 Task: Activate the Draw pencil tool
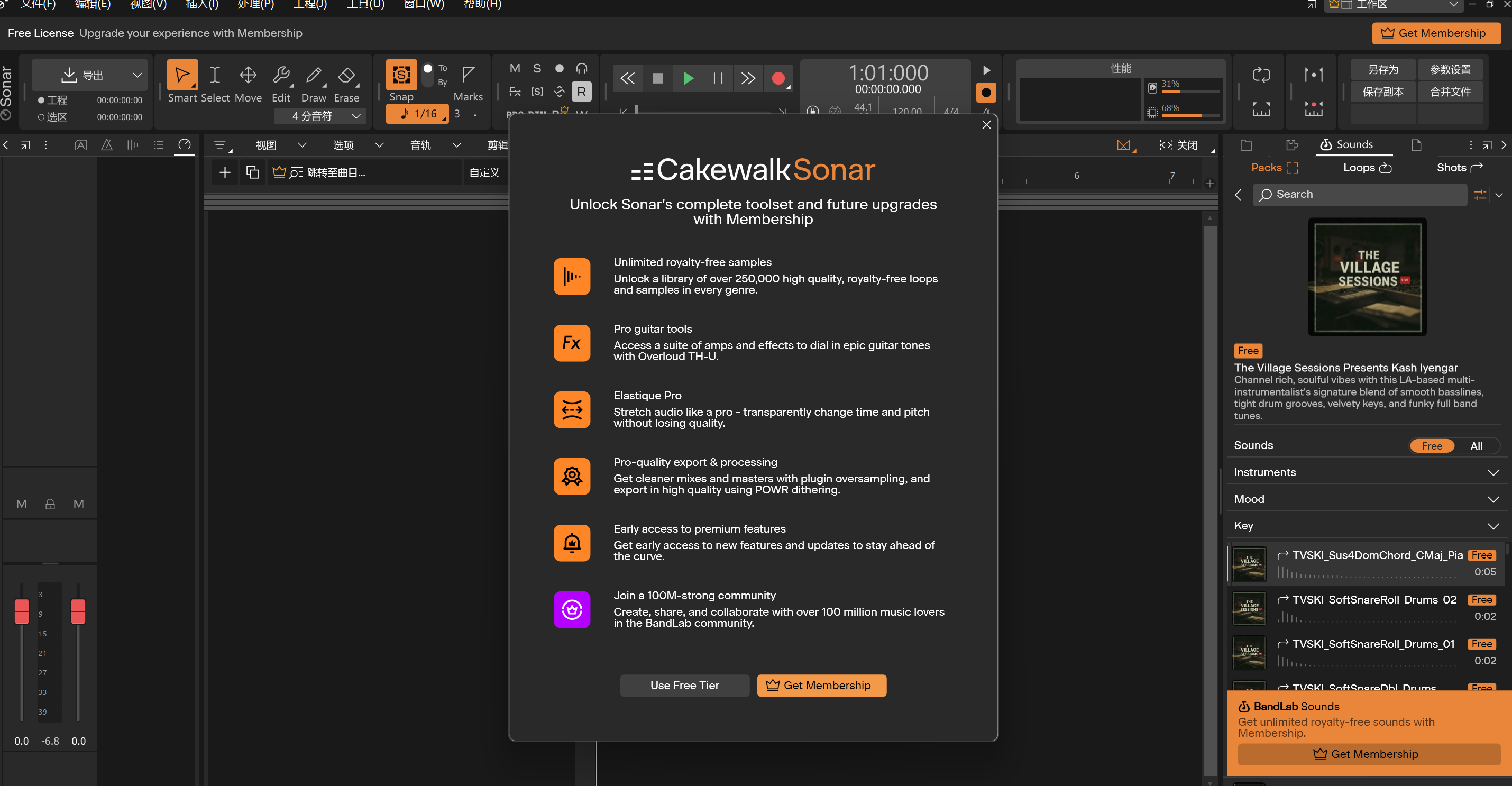[314, 75]
